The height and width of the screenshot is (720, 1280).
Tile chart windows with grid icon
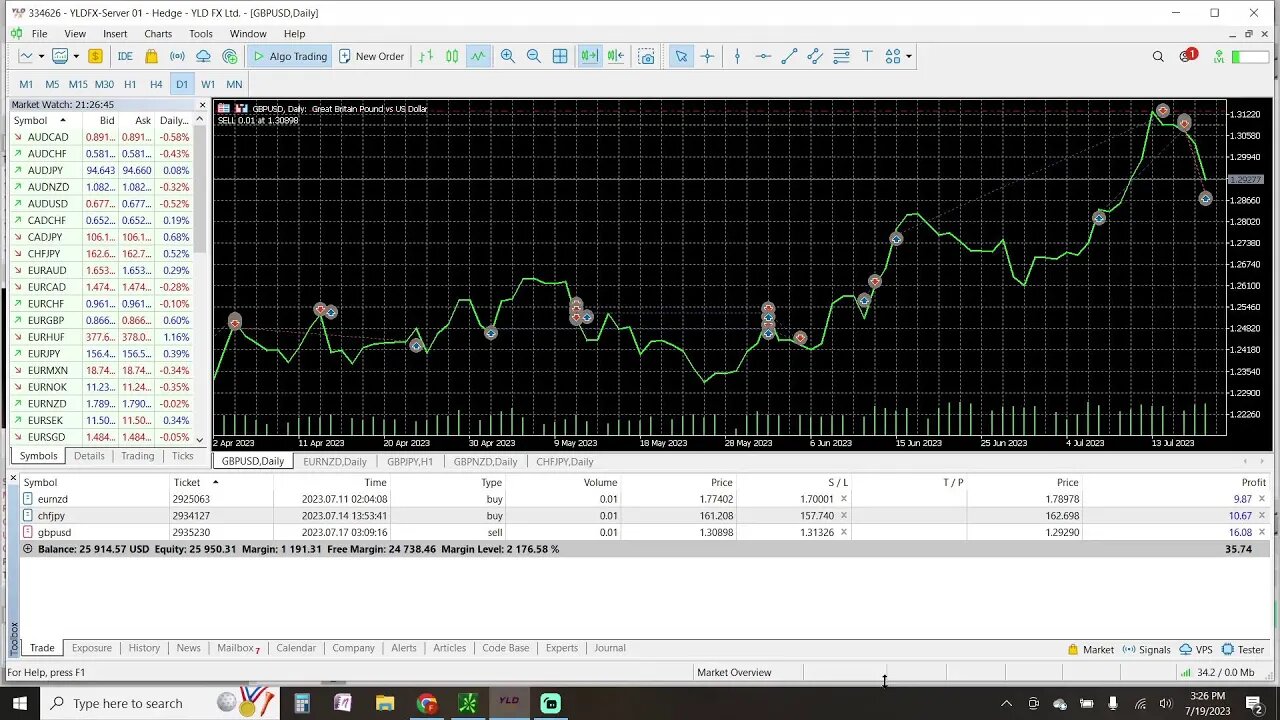coord(560,56)
